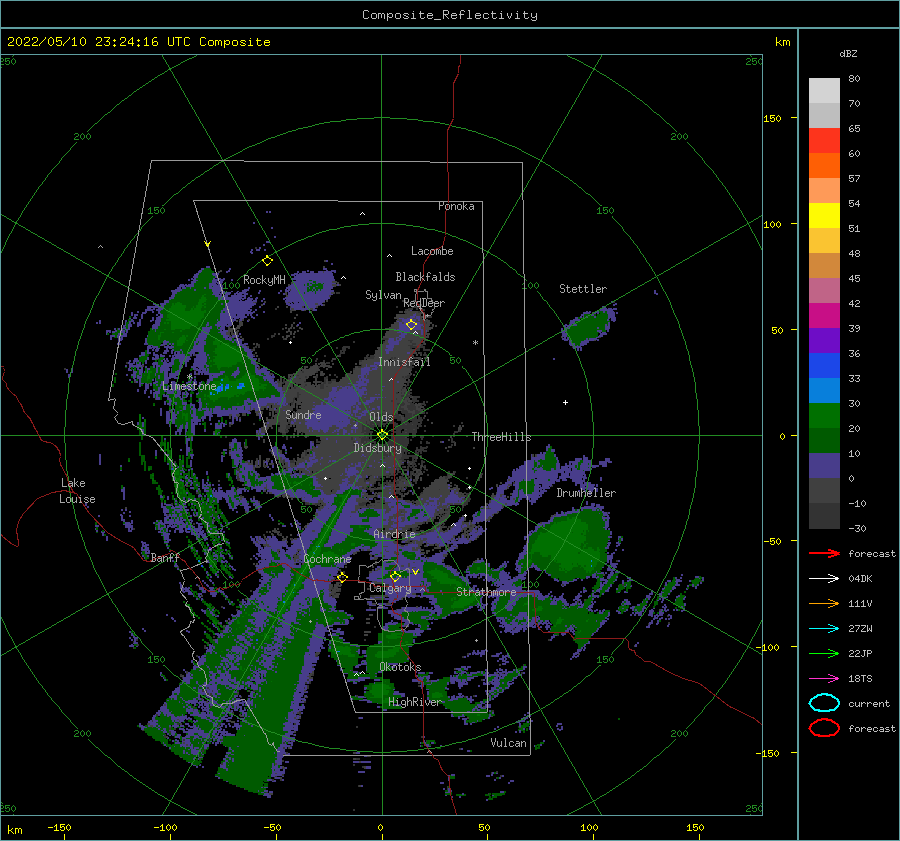This screenshot has height=841, width=900.
Task: Click the Lake Louise label
Action: pyautogui.click(x=77, y=491)
